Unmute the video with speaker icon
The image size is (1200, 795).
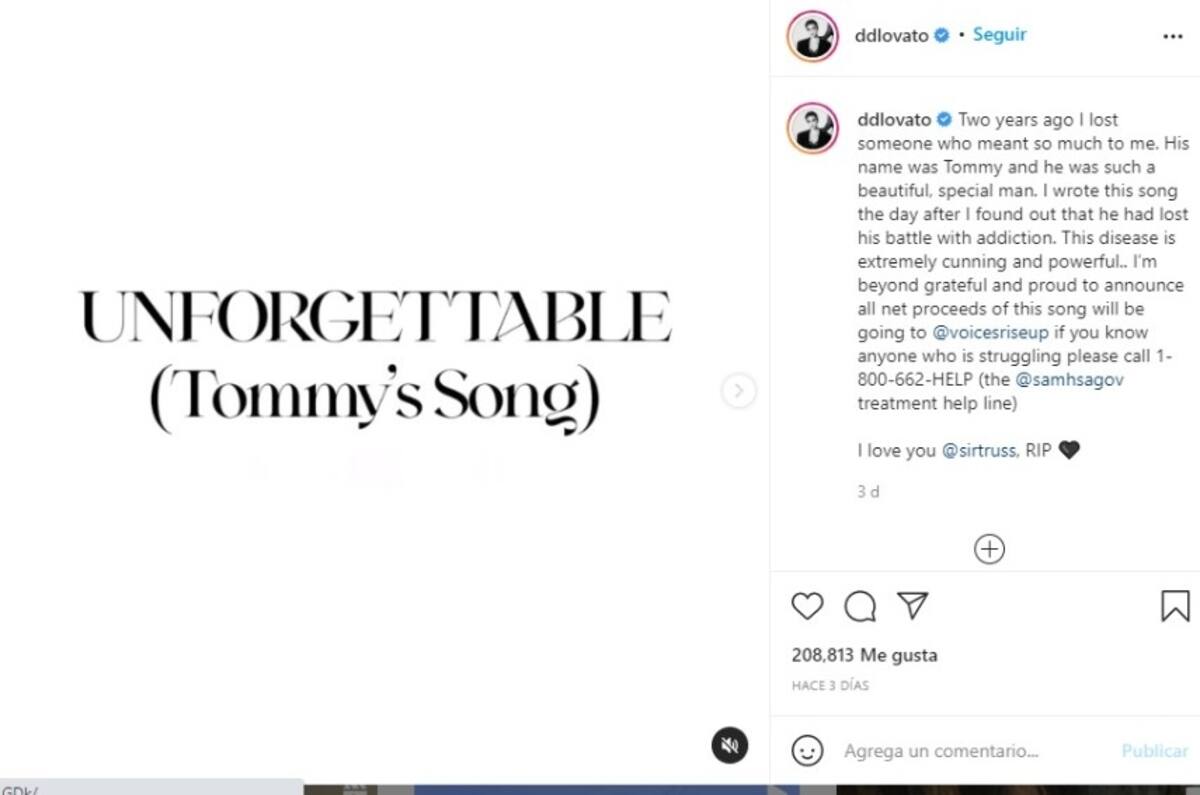[731, 745]
